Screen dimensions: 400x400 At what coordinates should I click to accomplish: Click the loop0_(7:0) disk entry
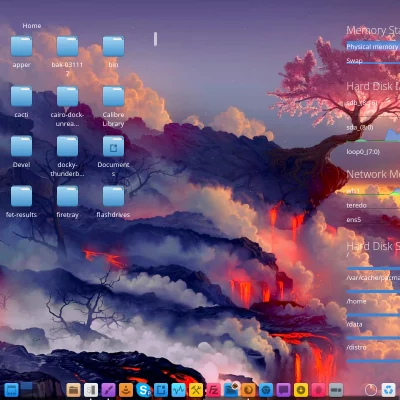pos(363,152)
